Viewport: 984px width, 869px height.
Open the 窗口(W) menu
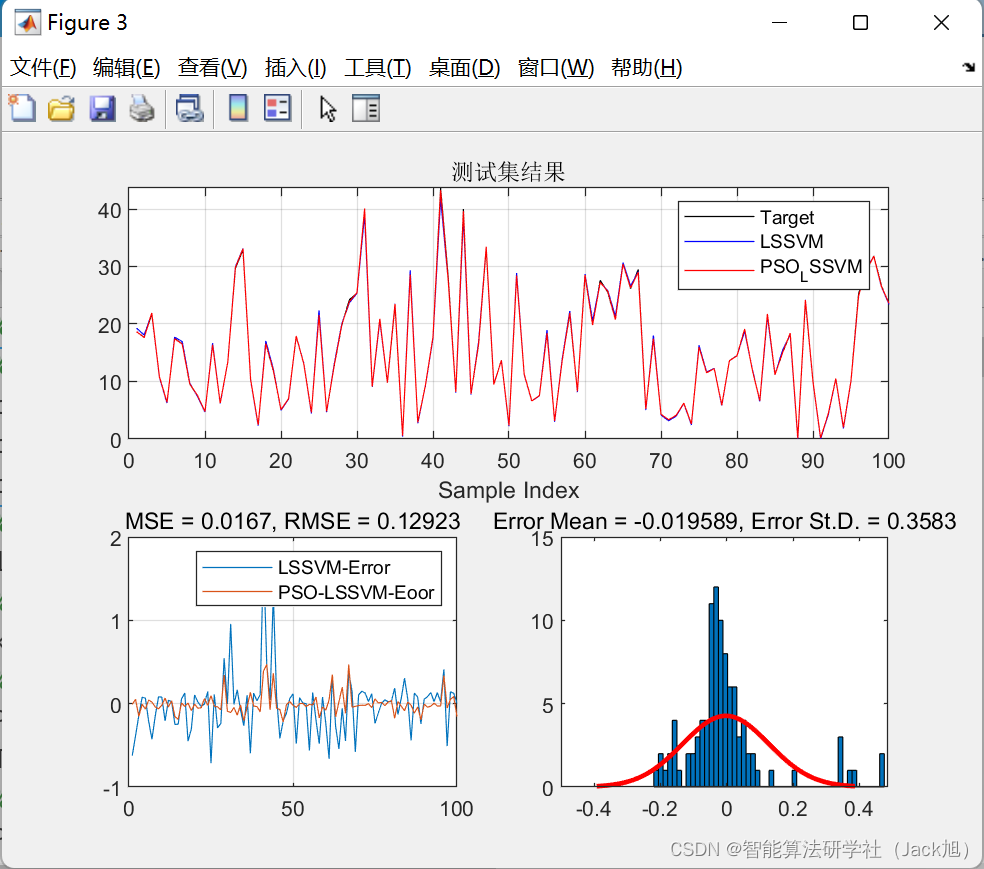[556, 67]
